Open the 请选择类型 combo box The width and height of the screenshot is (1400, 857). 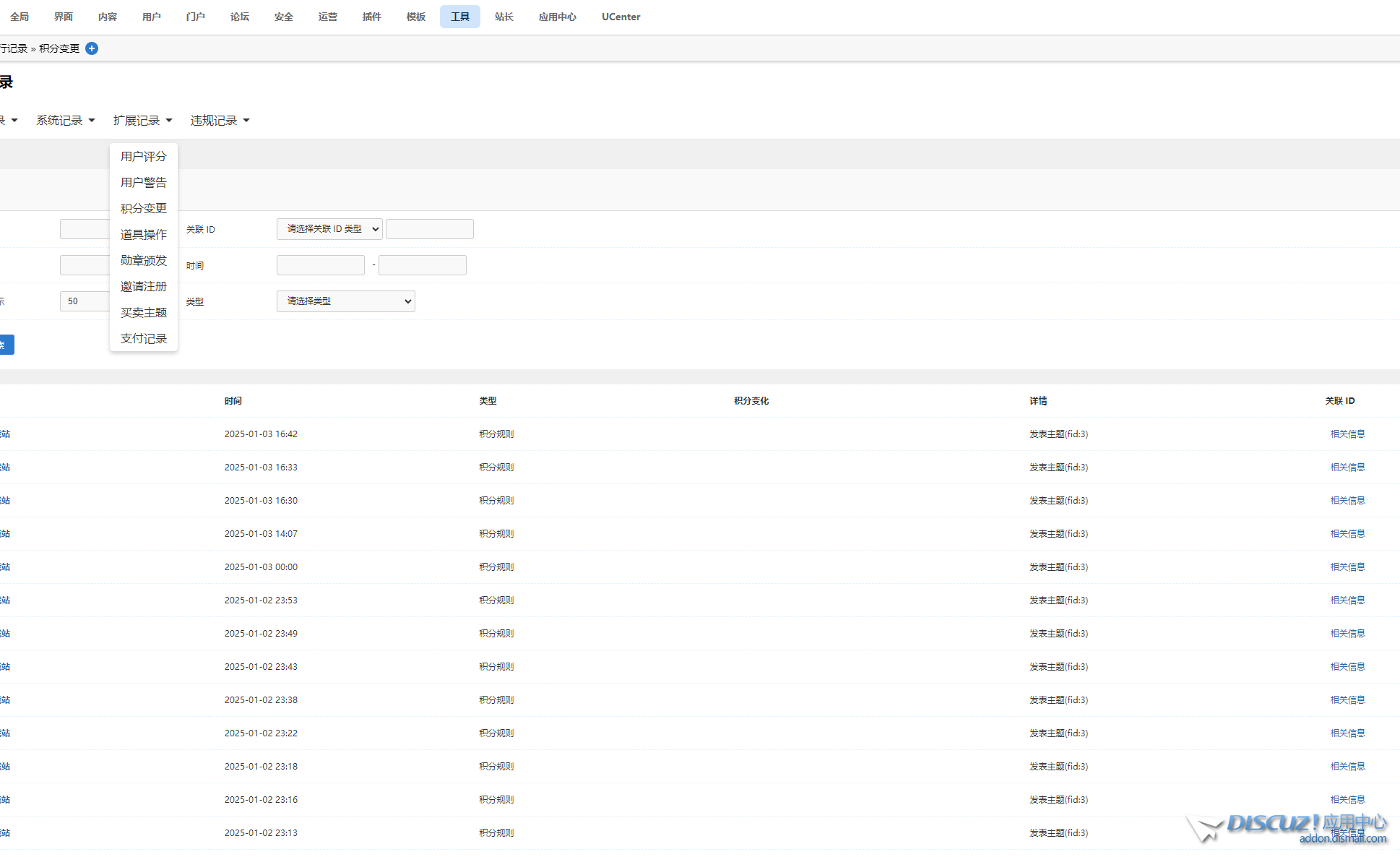click(345, 301)
